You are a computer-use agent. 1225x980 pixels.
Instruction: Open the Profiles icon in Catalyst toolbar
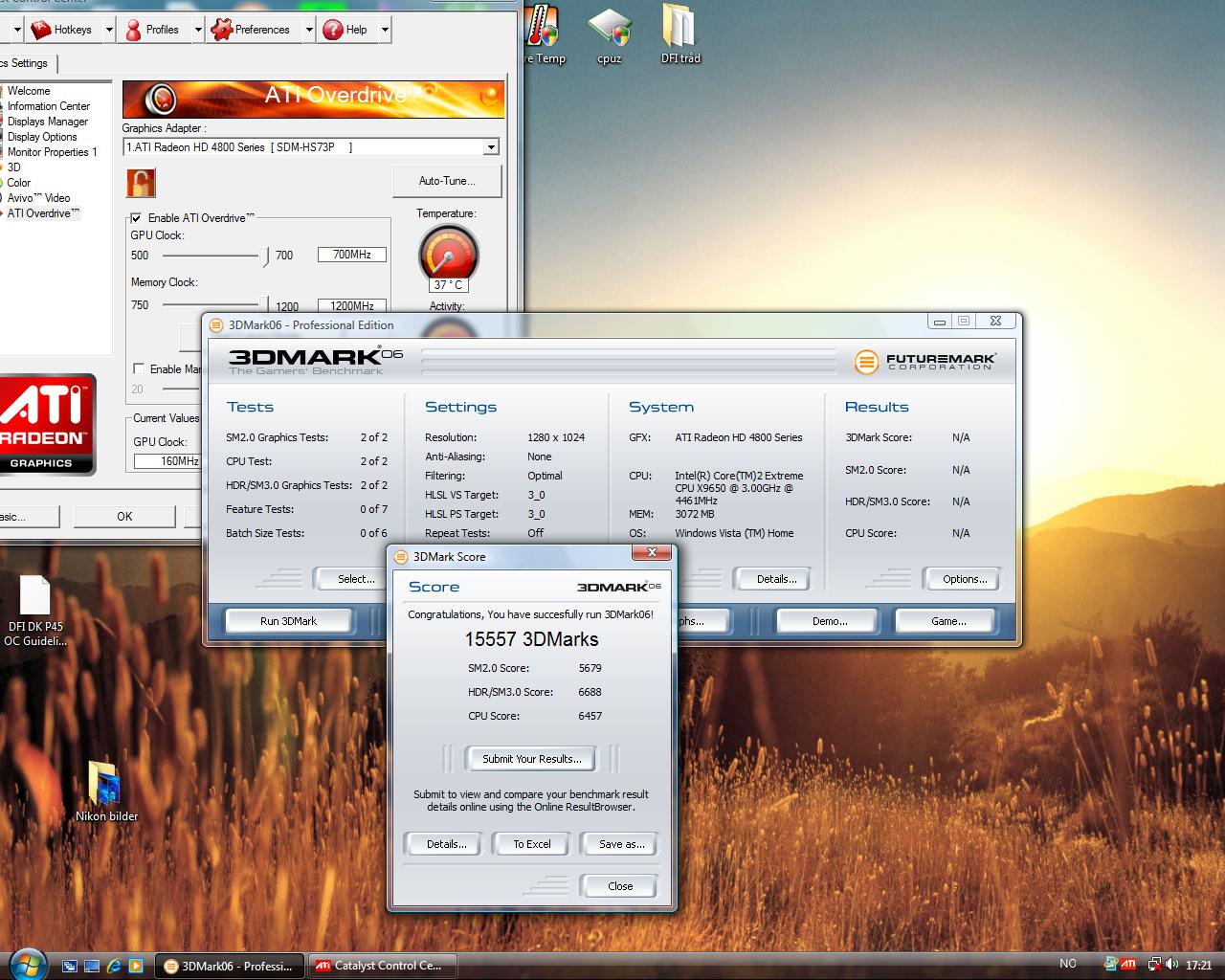click(133, 30)
